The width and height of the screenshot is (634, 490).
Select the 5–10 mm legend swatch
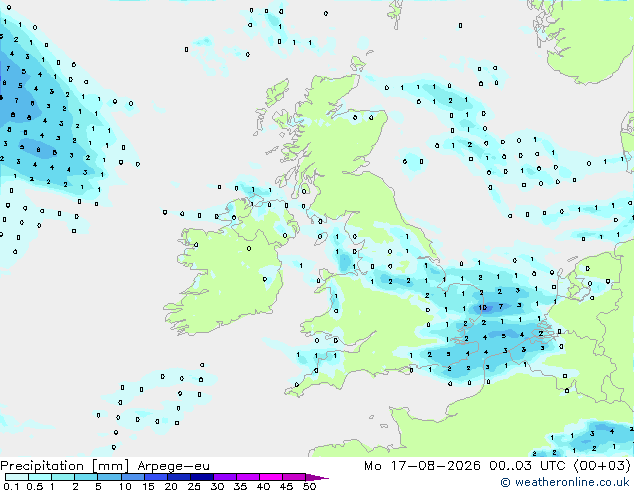(x=109, y=477)
